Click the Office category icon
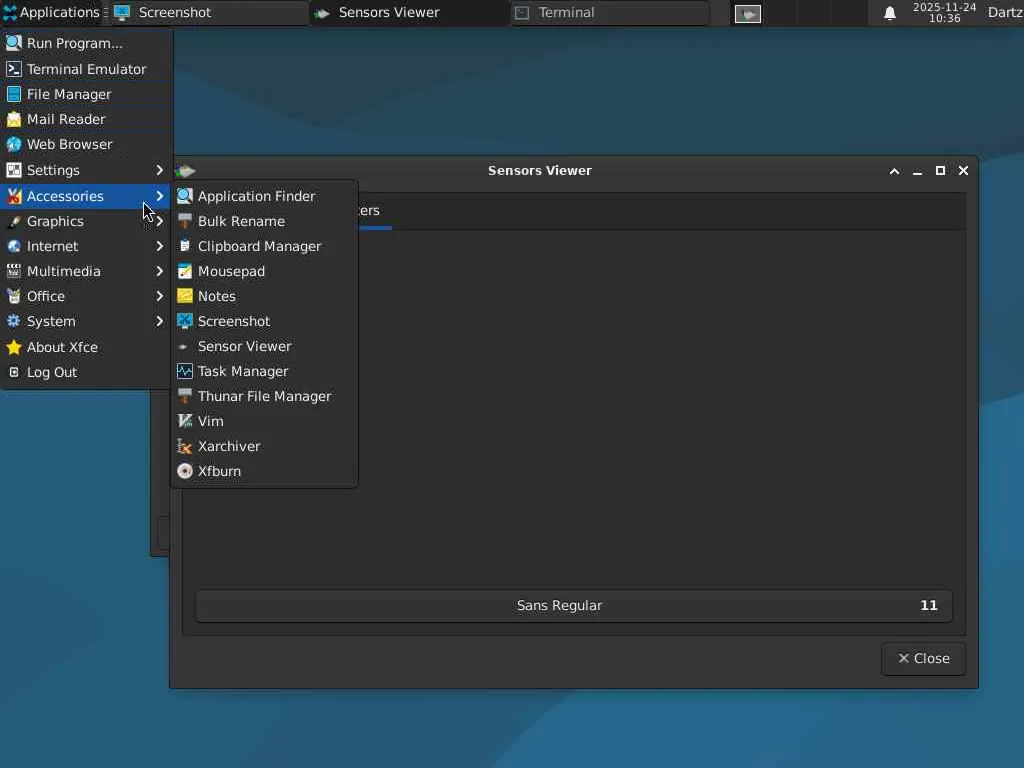 tap(14, 296)
